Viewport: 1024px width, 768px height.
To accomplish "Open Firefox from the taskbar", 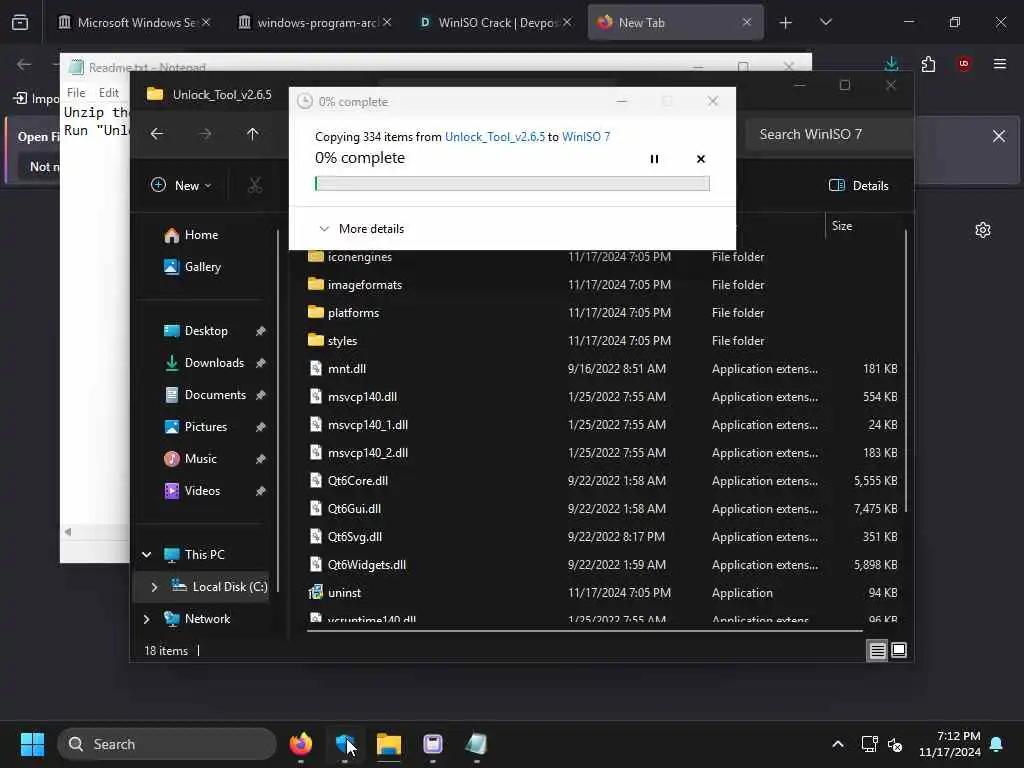I will pos(301,744).
